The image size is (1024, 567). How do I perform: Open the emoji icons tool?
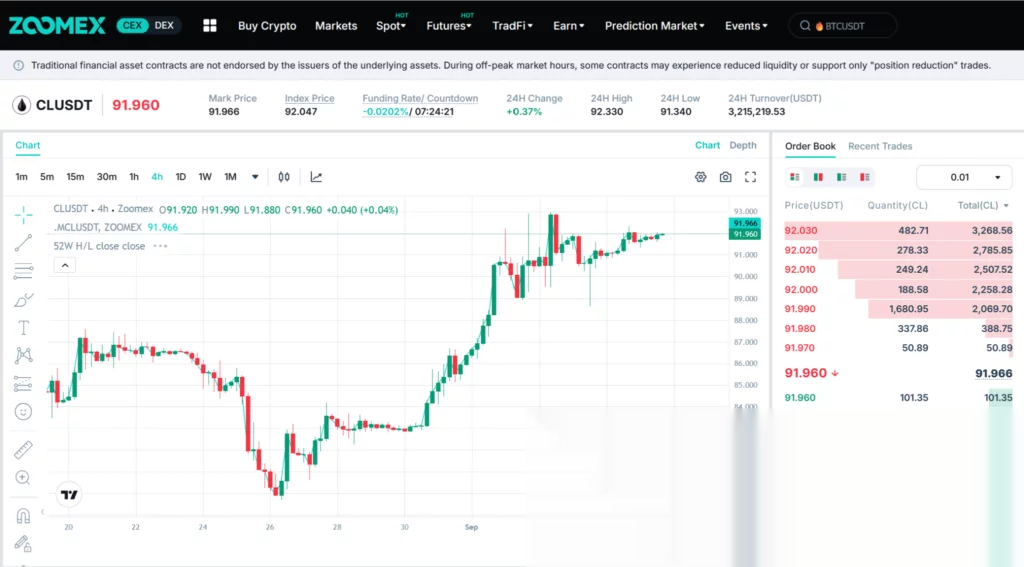point(24,412)
